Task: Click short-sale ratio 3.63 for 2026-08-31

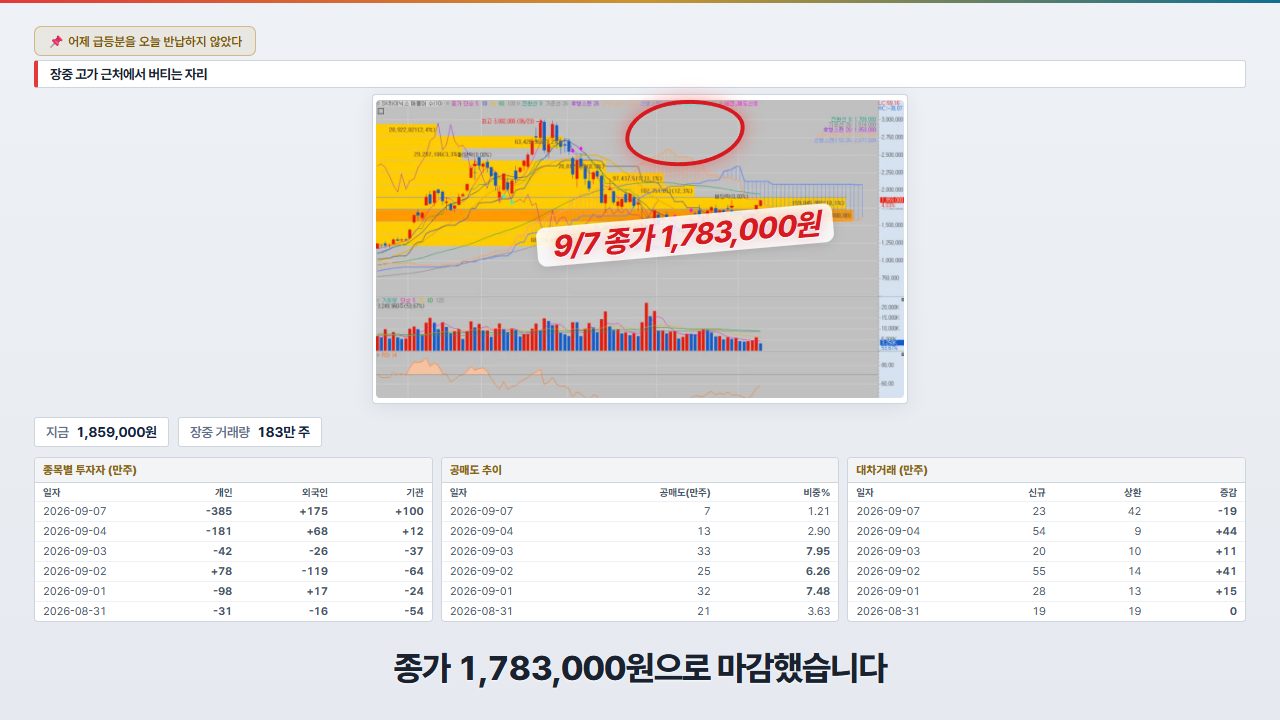Action: (818, 611)
